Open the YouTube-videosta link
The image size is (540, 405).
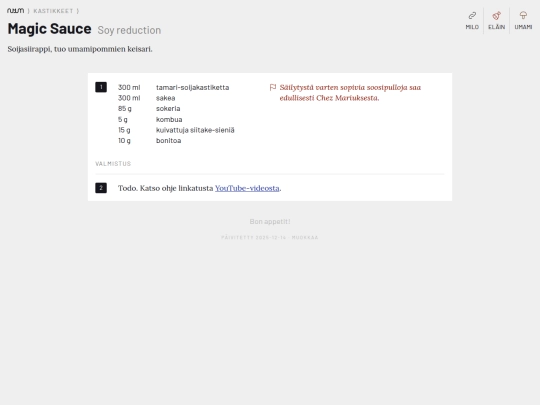click(x=247, y=188)
